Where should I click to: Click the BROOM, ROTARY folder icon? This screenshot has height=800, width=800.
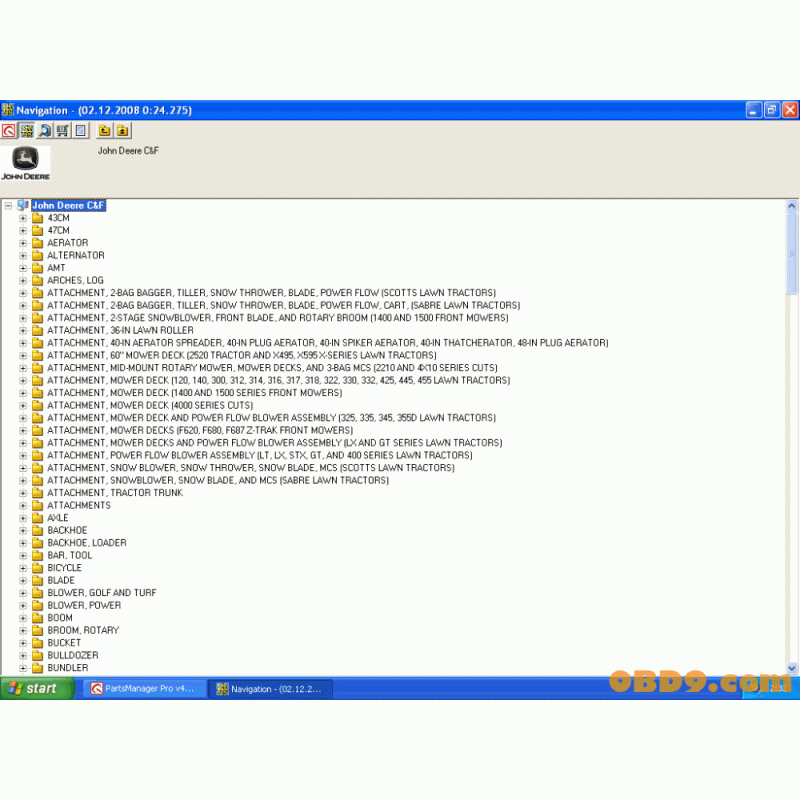[x=37, y=631]
